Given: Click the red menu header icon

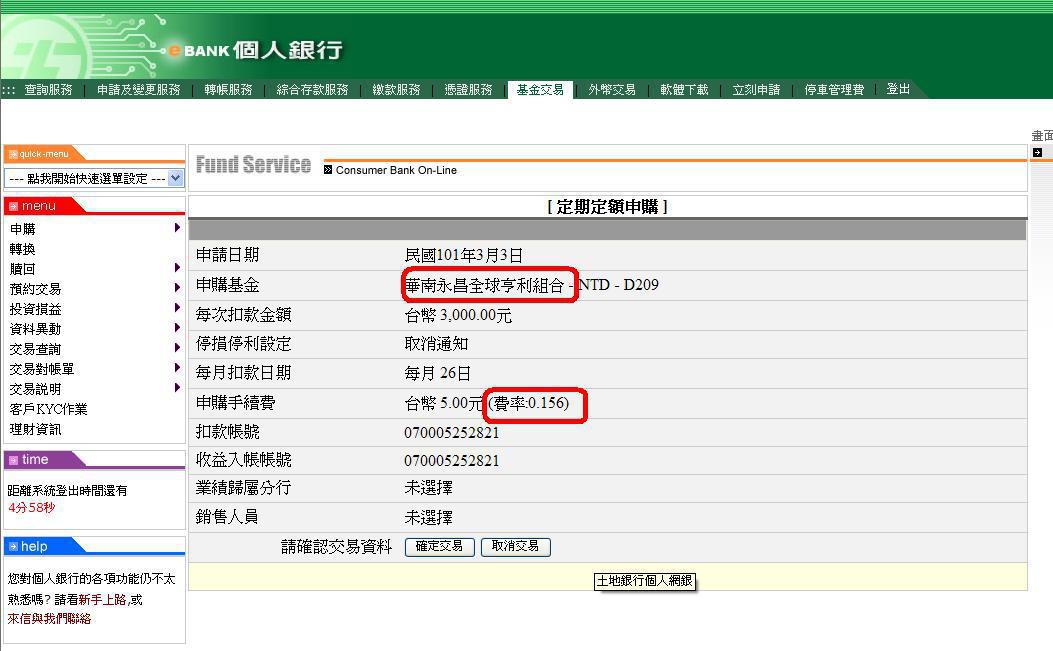Looking at the screenshot, I should (13, 206).
